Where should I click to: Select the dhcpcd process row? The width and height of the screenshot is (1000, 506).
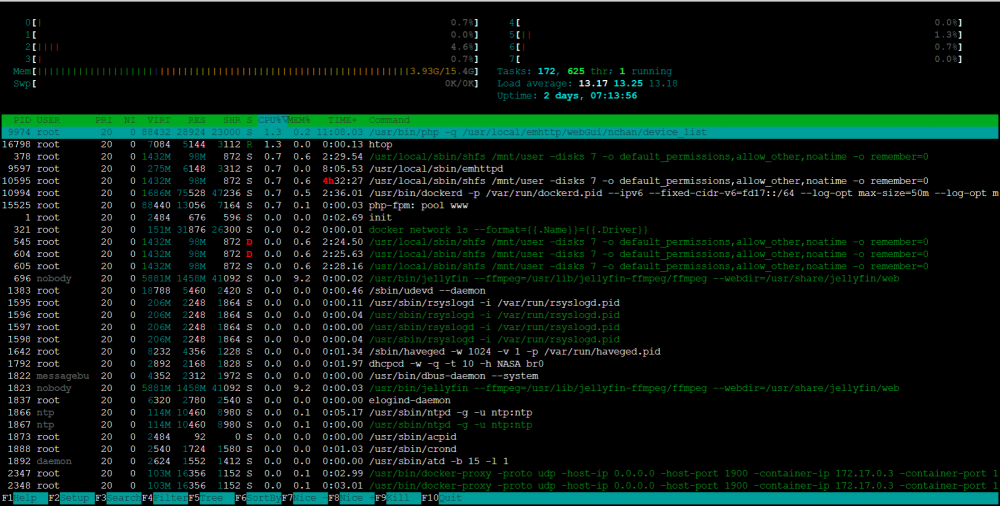click(x=500, y=364)
